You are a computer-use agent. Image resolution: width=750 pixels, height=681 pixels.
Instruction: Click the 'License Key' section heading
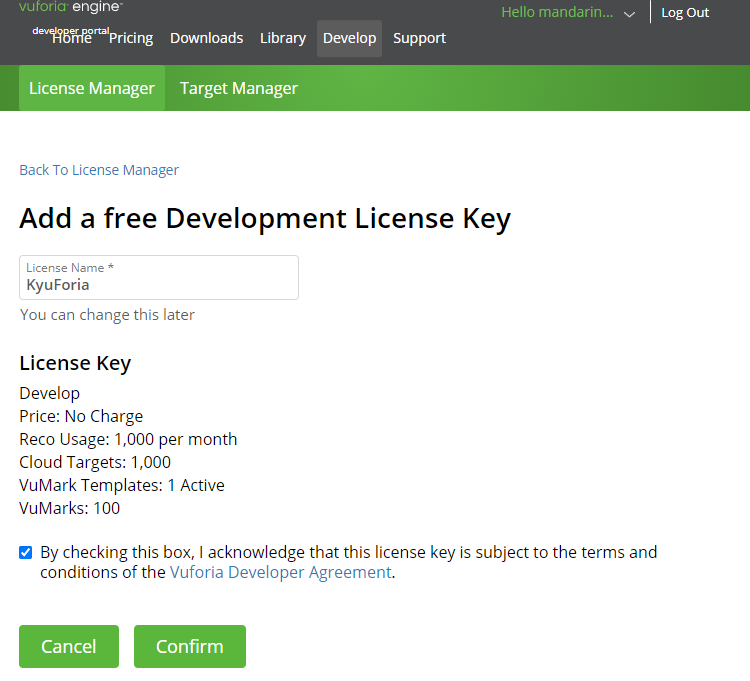tap(75, 363)
